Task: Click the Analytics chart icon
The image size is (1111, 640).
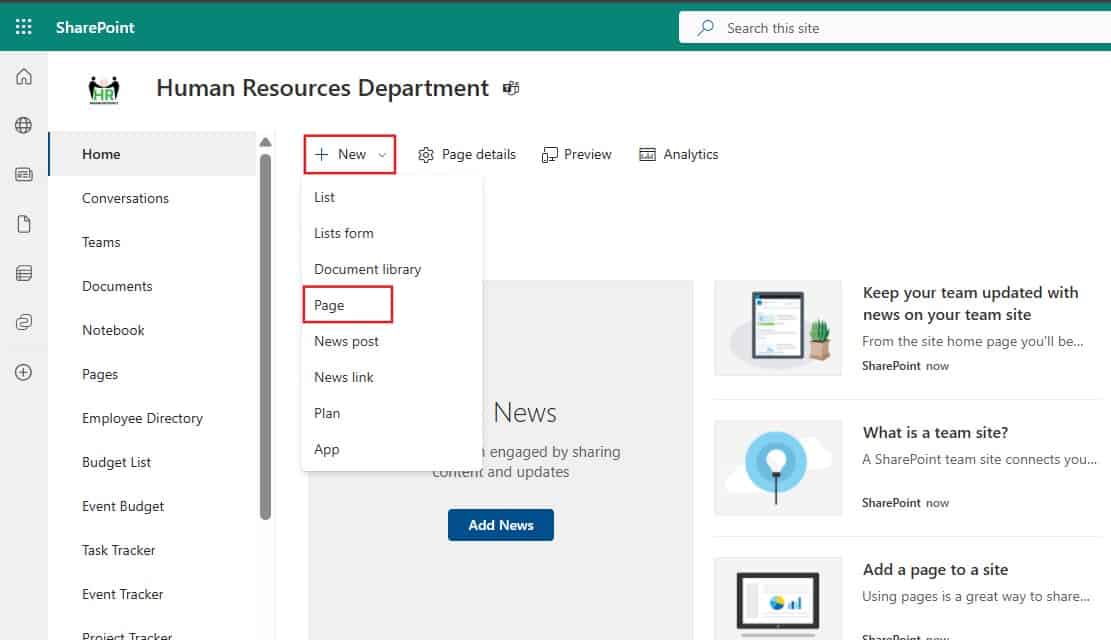Action: tap(647, 155)
